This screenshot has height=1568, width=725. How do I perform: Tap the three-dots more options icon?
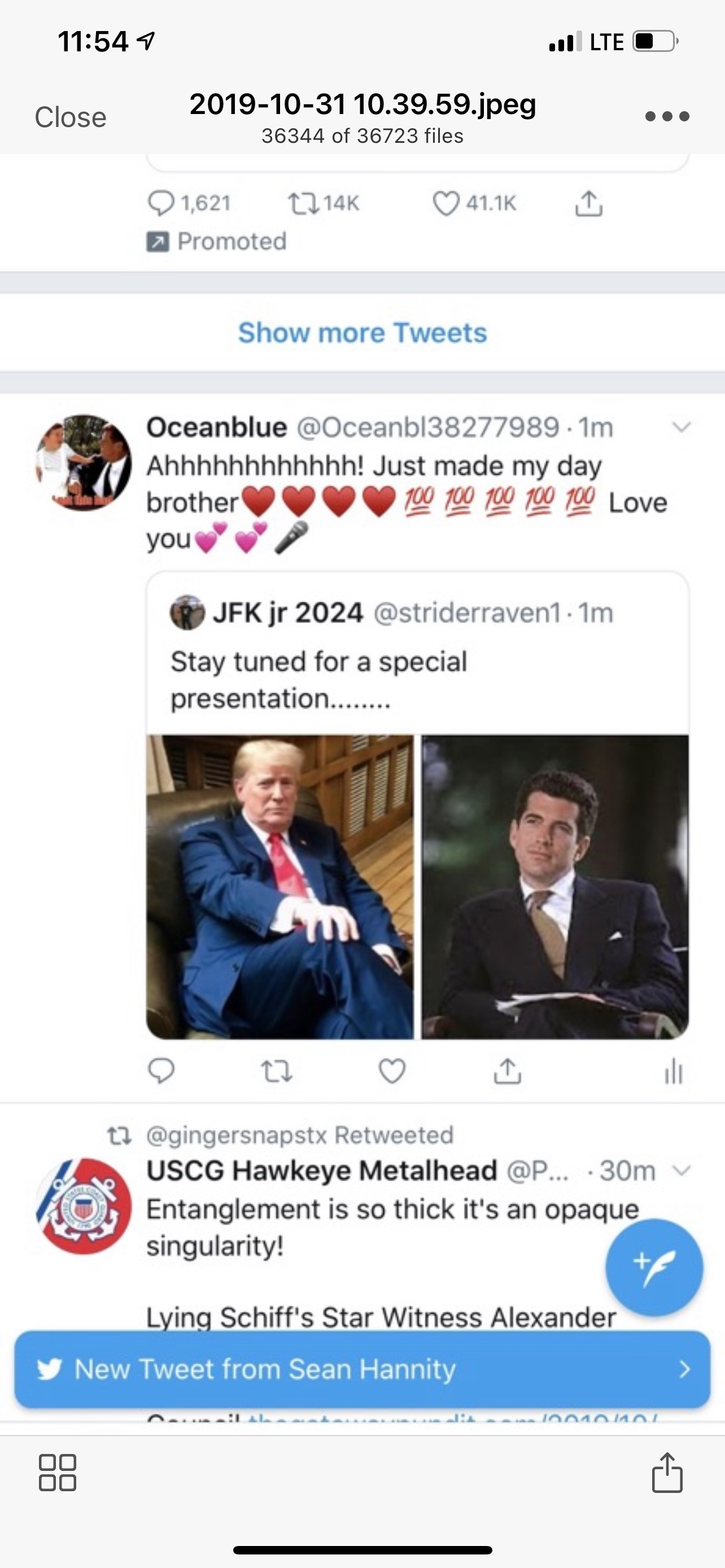point(667,116)
